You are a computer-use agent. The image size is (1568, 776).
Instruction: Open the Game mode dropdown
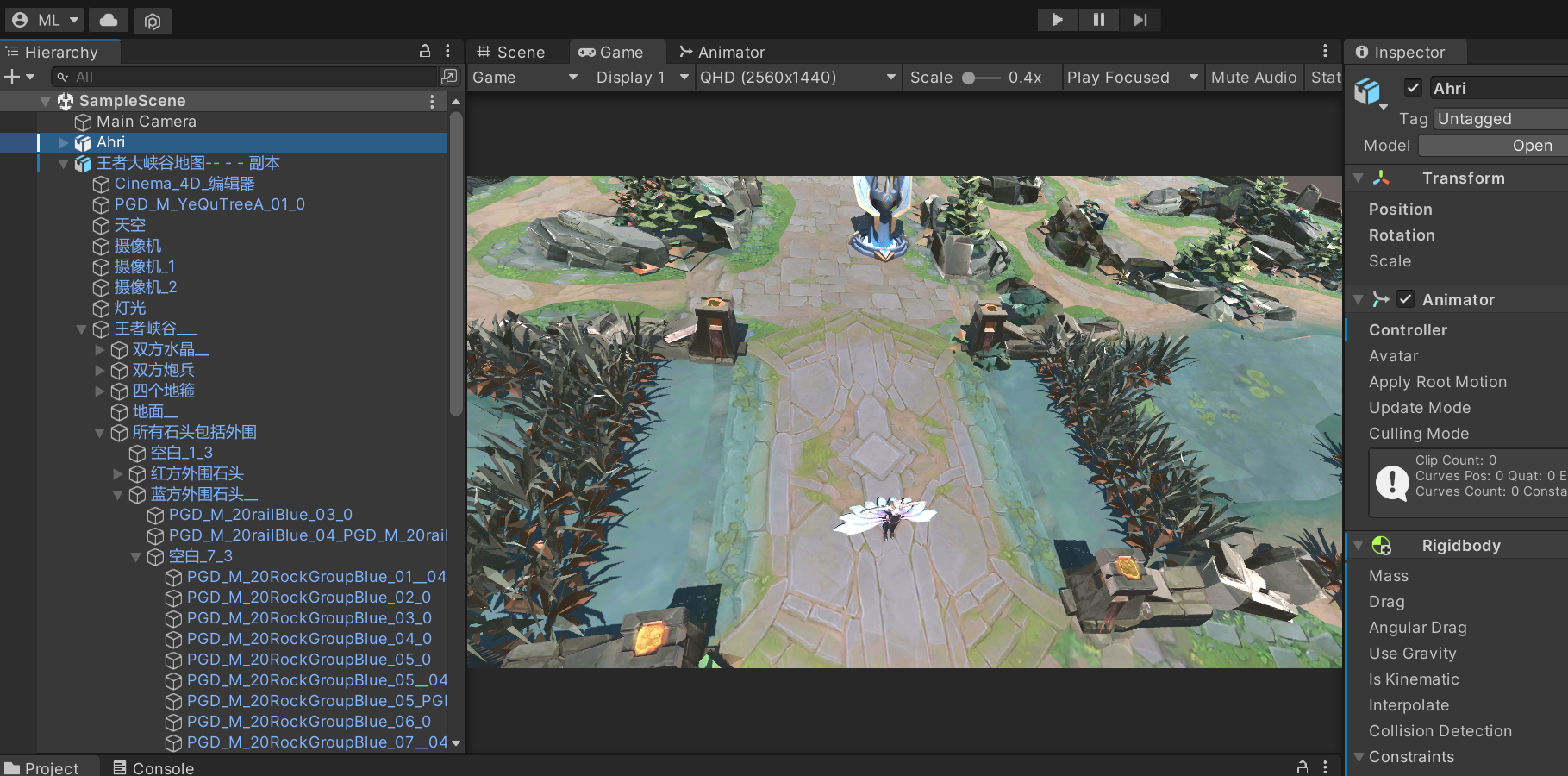click(x=525, y=77)
